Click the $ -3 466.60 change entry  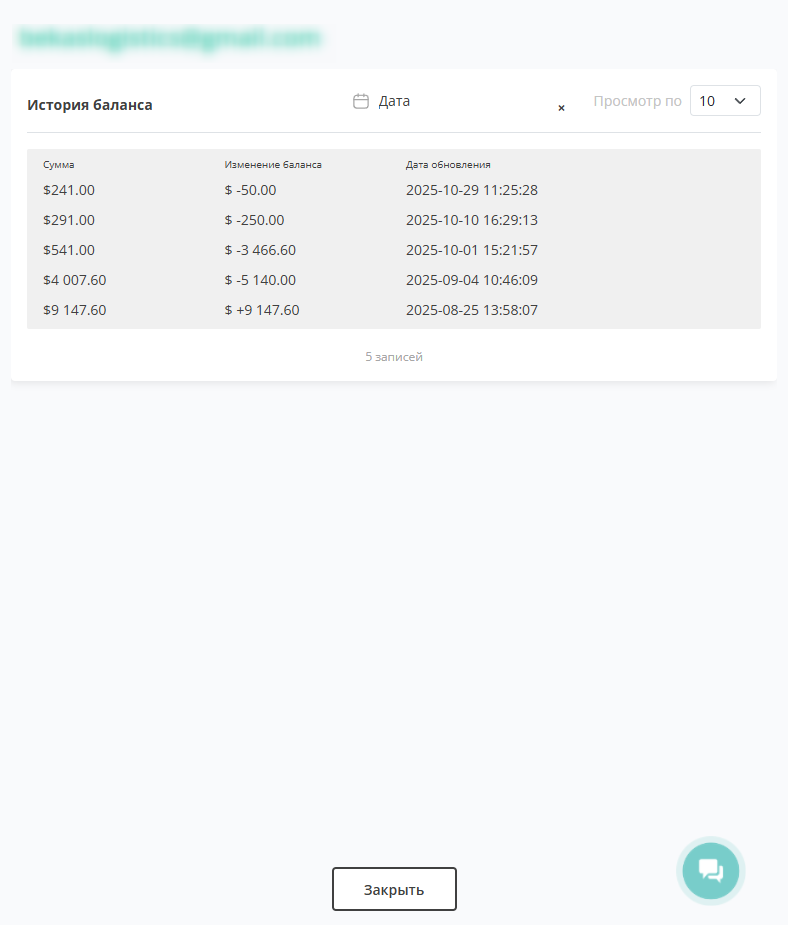260,250
